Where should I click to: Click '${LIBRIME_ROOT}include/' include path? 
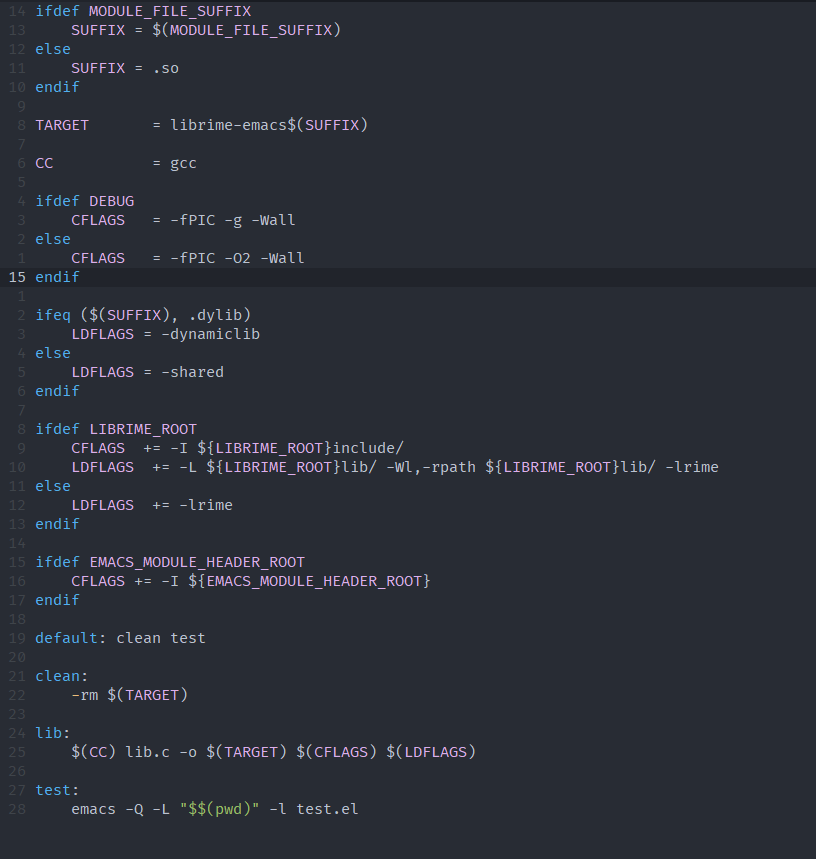coord(300,448)
